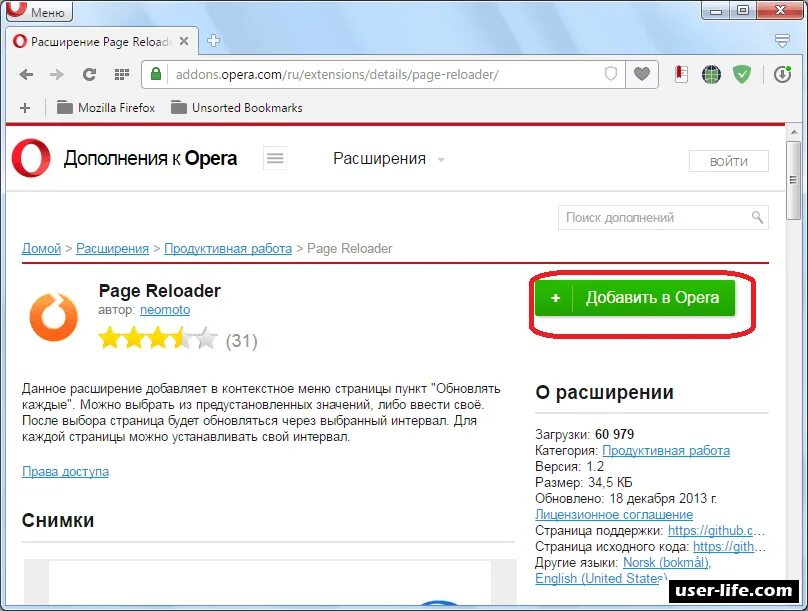Add page to bookmarks with heart icon
Screen dimensions: 808x611
(x=642, y=75)
